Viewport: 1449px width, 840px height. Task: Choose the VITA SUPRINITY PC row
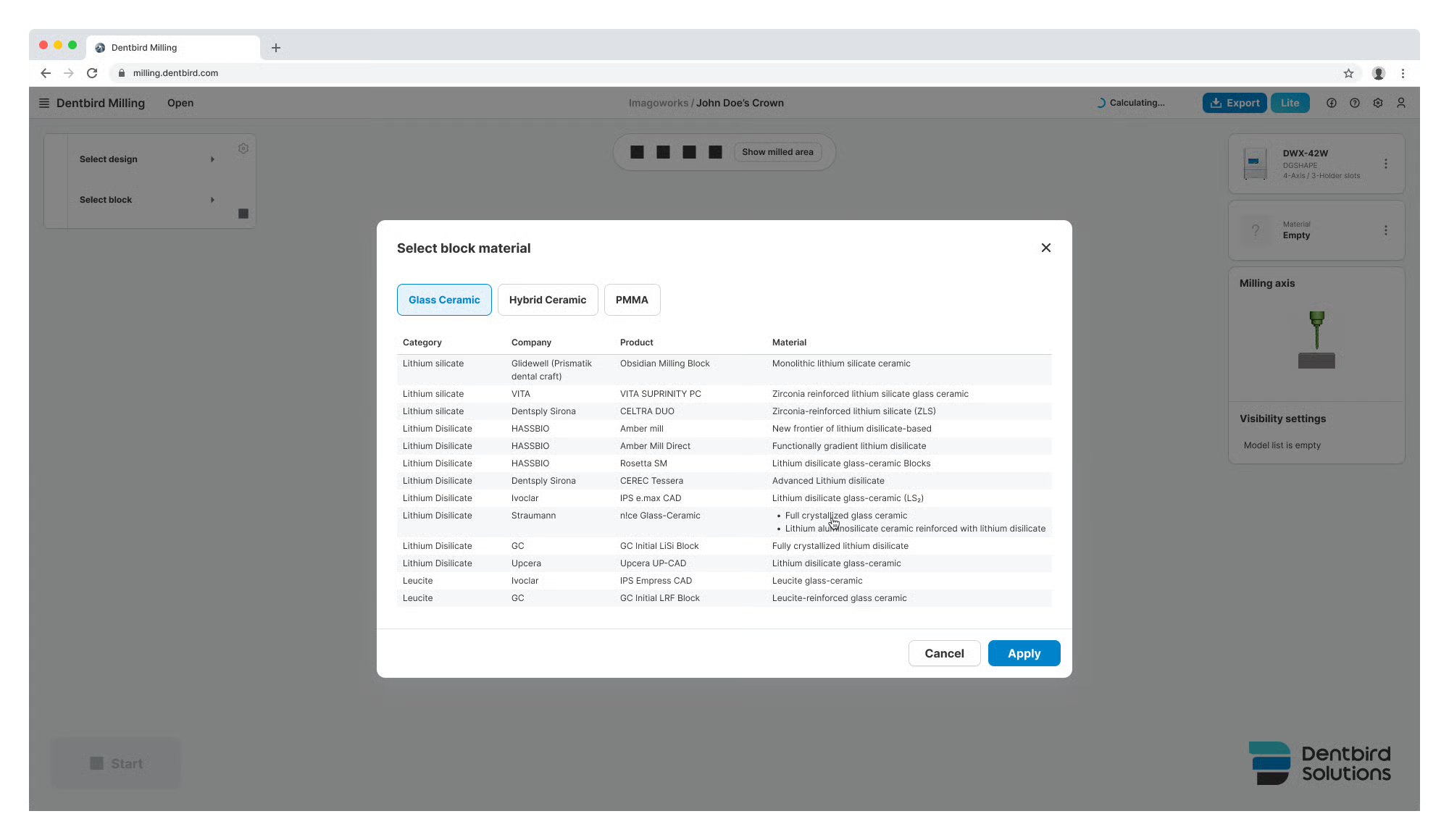pyautogui.click(x=660, y=394)
